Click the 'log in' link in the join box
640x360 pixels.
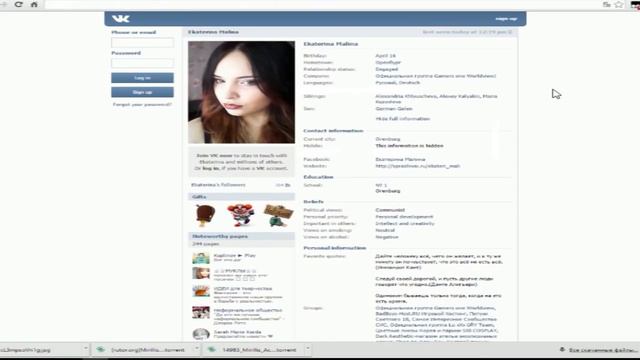coord(211,168)
